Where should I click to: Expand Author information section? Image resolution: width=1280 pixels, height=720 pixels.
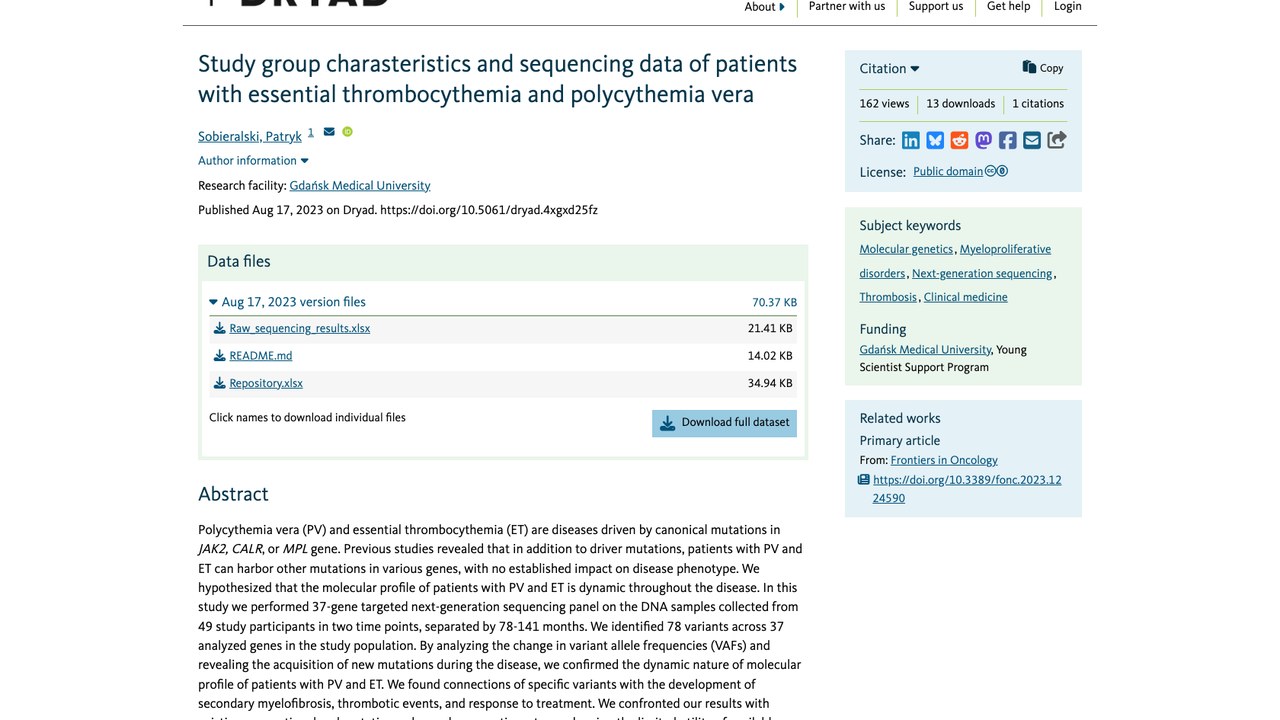click(x=253, y=160)
